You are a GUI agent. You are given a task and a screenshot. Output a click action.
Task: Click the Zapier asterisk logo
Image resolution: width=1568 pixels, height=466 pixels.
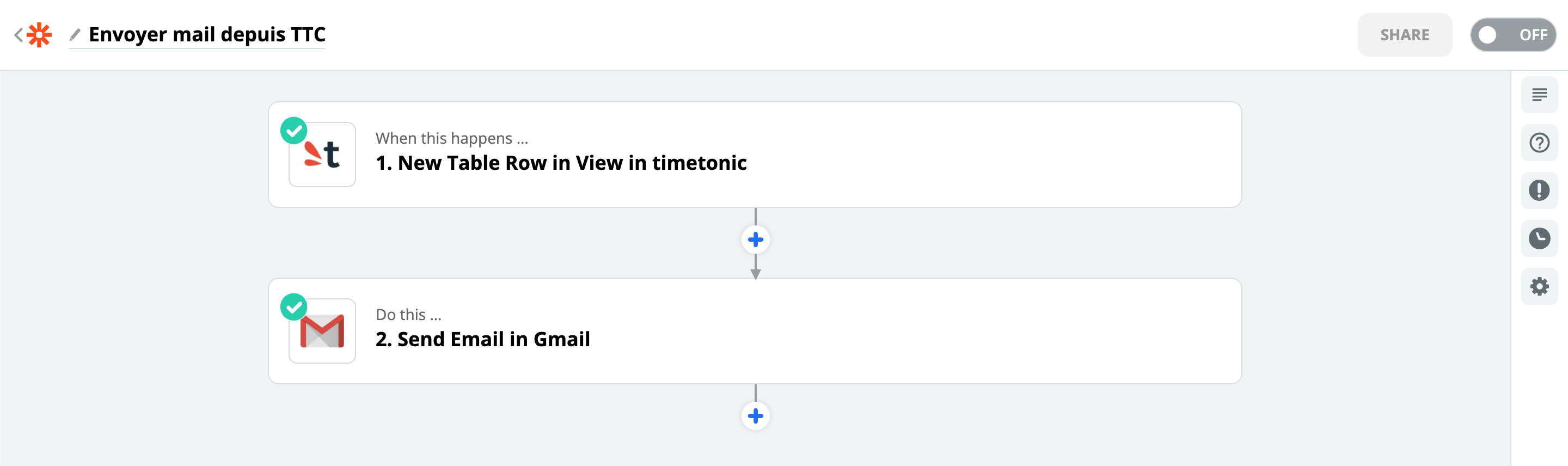40,35
